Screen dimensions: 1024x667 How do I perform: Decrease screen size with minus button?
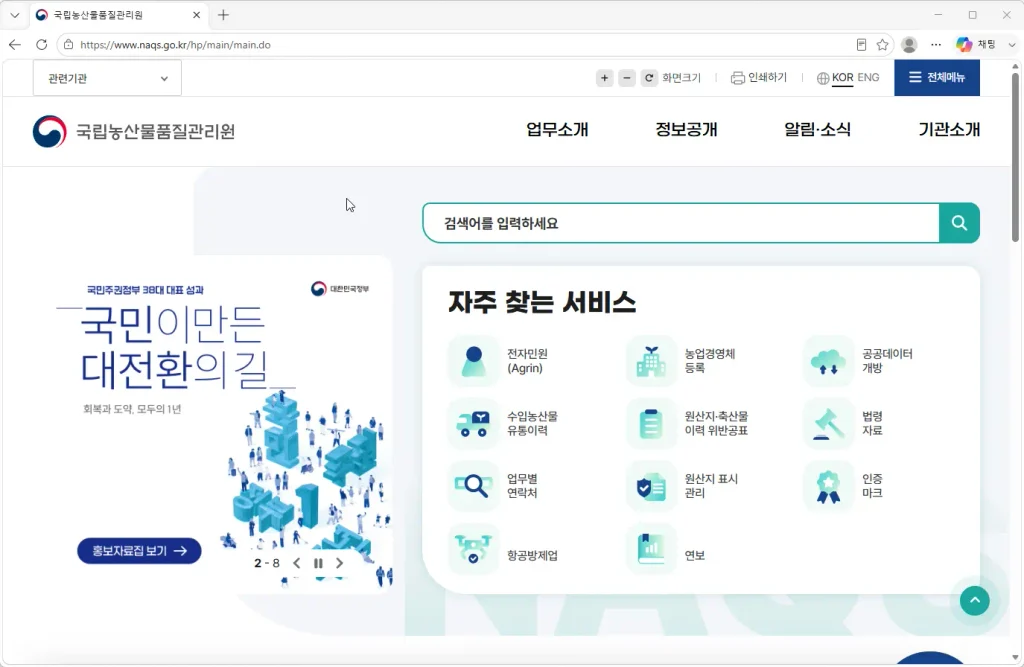(627, 78)
